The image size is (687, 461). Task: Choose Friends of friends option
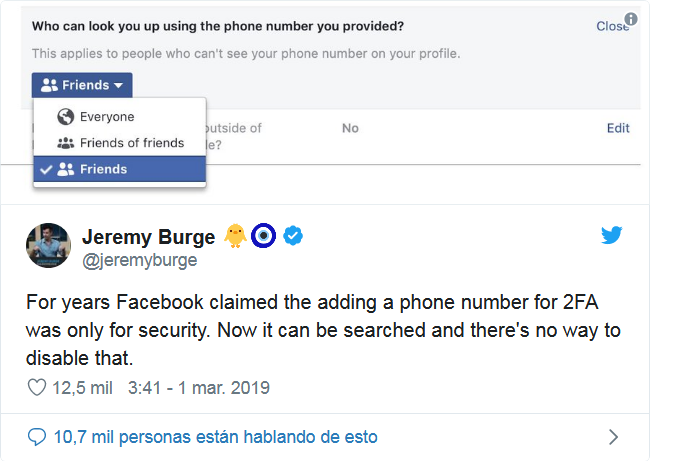click(x=131, y=143)
